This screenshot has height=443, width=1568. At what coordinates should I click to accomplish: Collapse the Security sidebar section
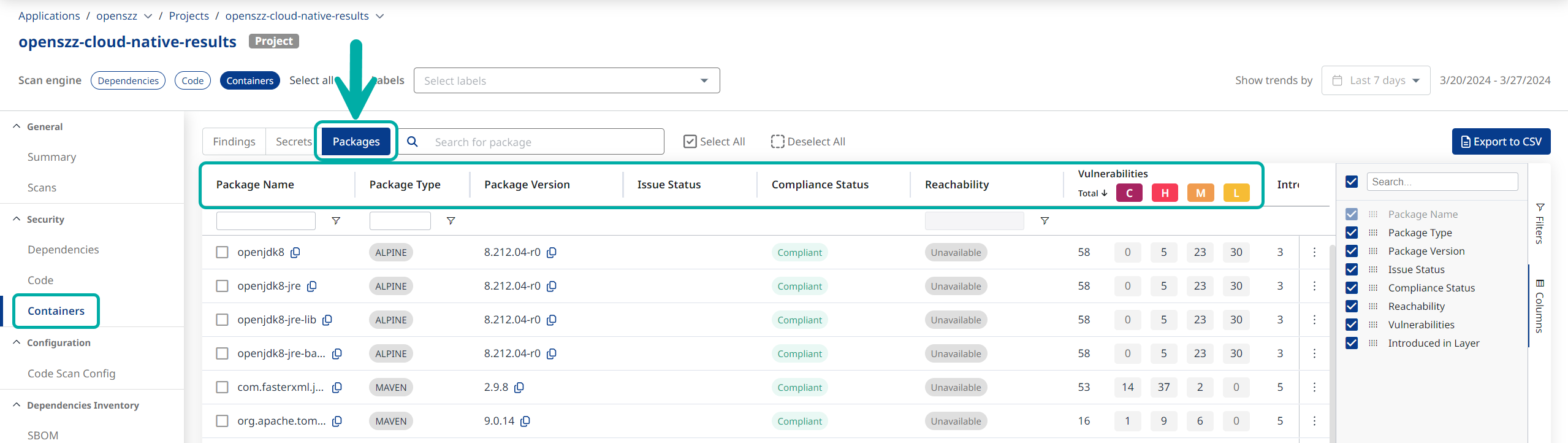[17, 219]
